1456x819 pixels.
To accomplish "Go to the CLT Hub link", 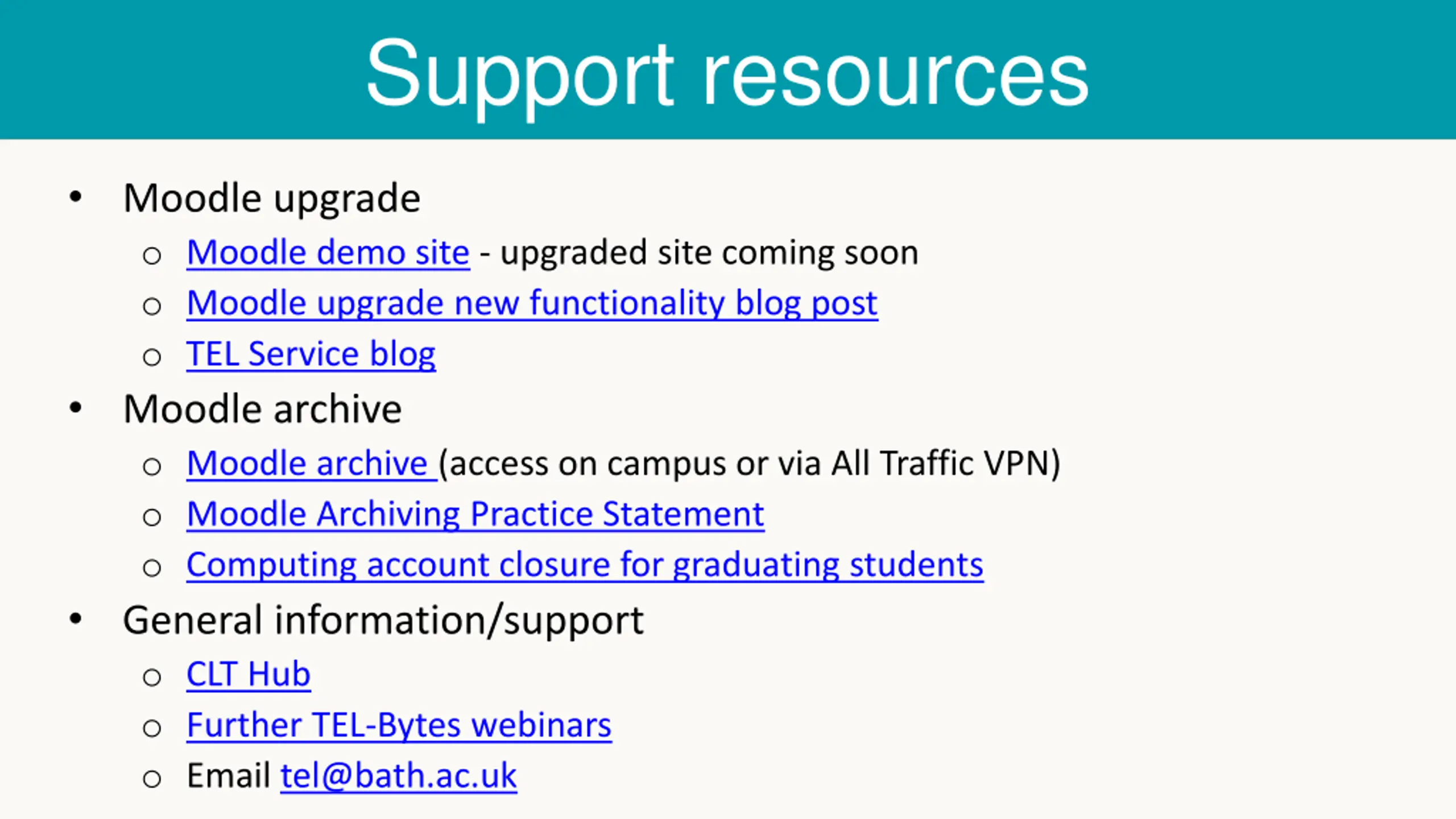I will pos(249,675).
